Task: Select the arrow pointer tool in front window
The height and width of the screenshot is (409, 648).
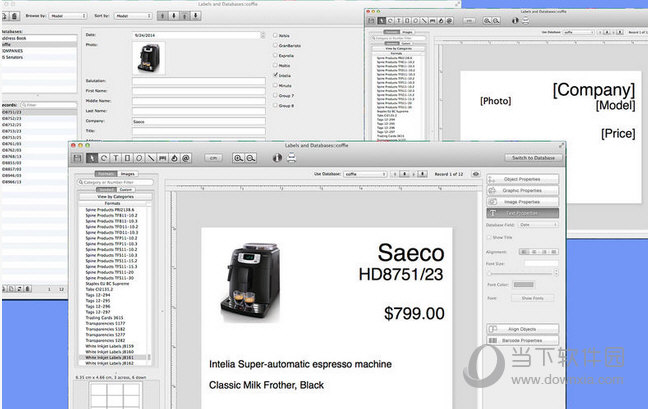Action: pyautogui.click(x=92, y=158)
